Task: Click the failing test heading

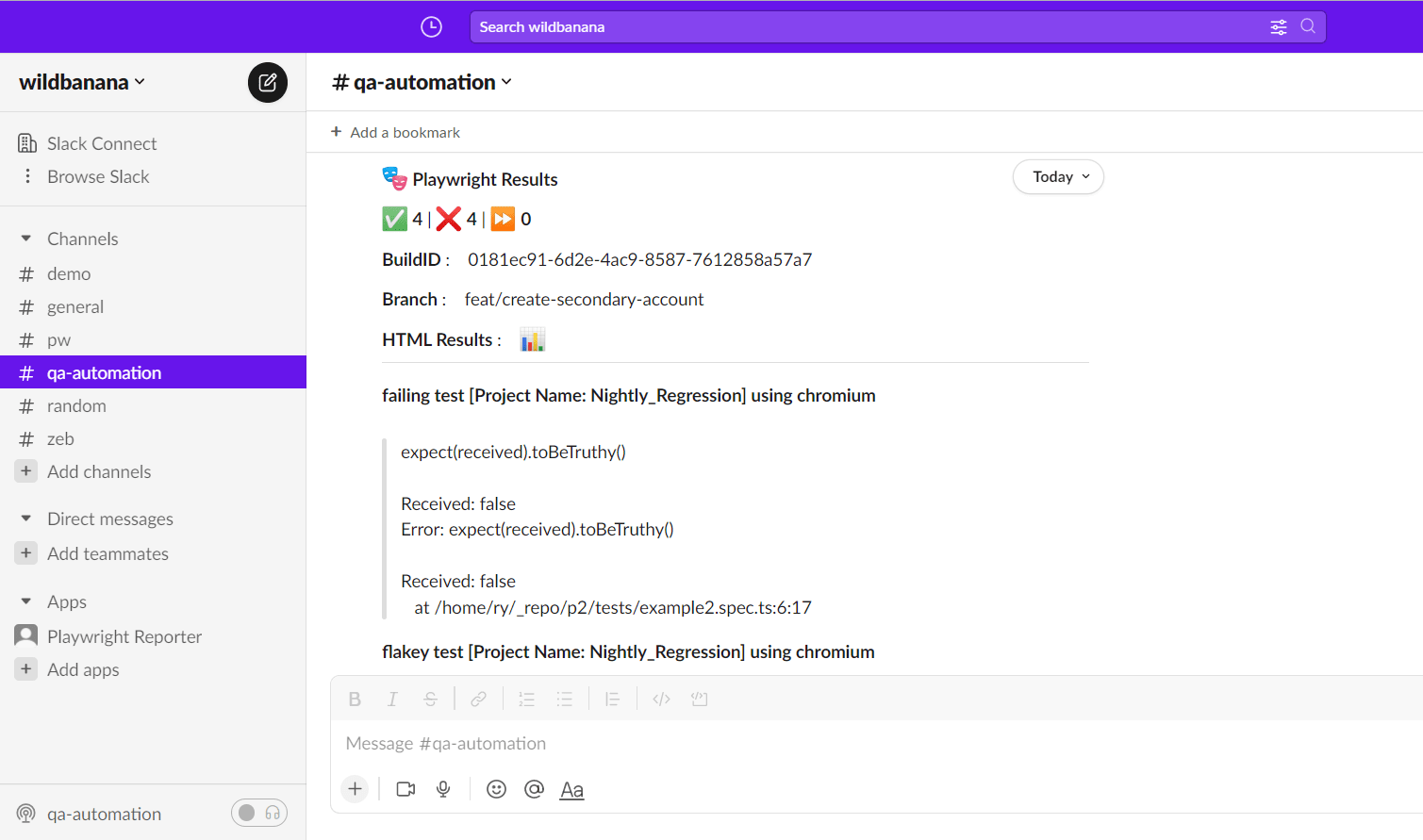Action: [628, 395]
